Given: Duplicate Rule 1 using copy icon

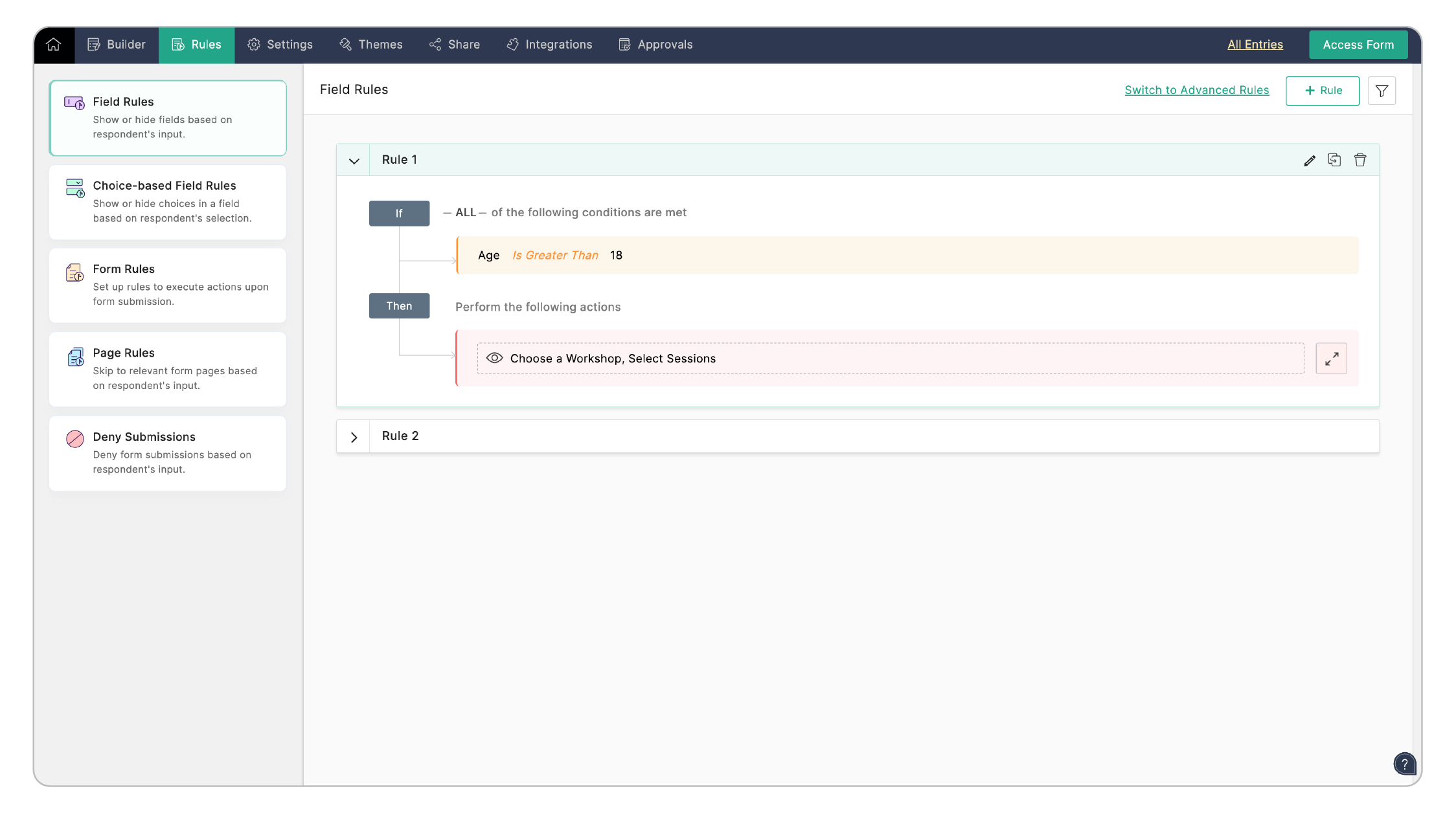Looking at the screenshot, I should point(1334,160).
